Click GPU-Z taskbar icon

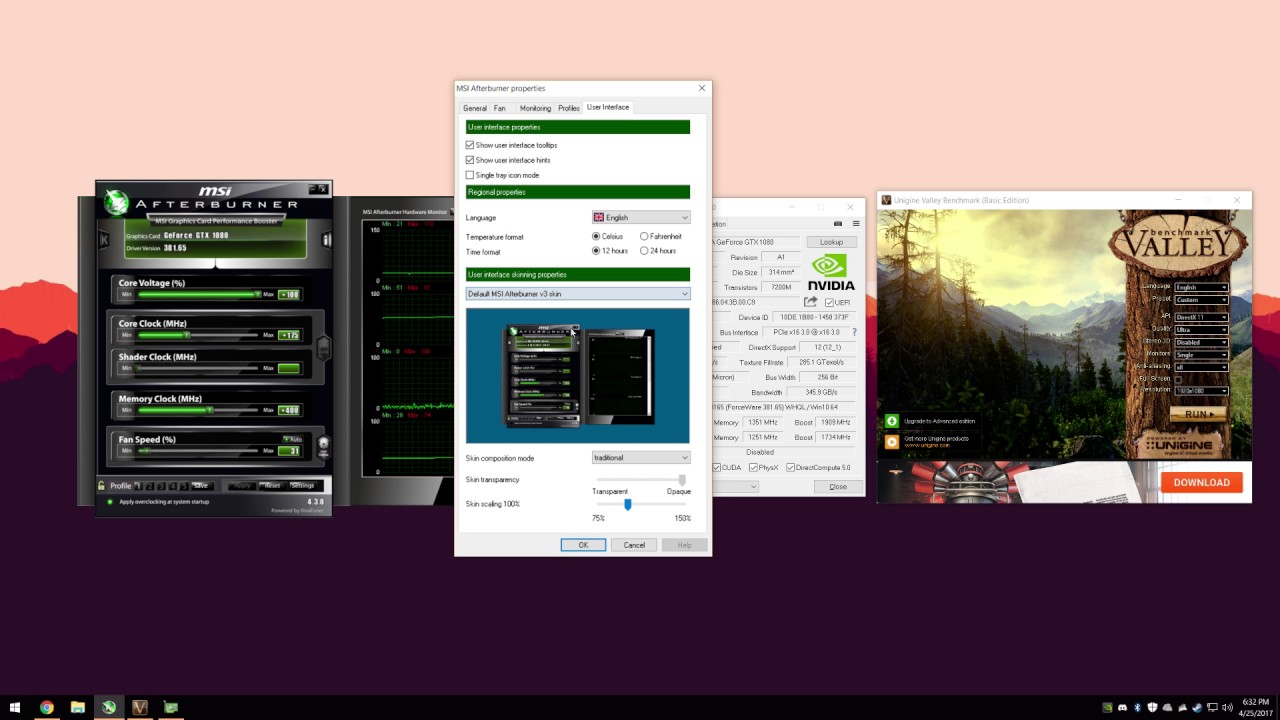(171, 707)
